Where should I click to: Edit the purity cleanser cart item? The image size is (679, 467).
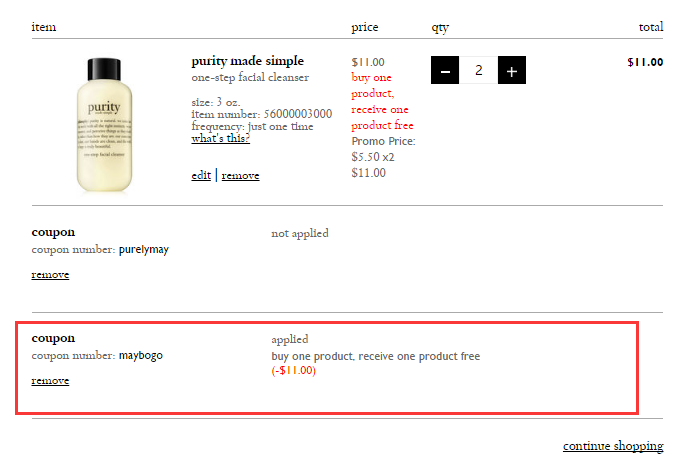pyautogui.click(x=201, y=175)
